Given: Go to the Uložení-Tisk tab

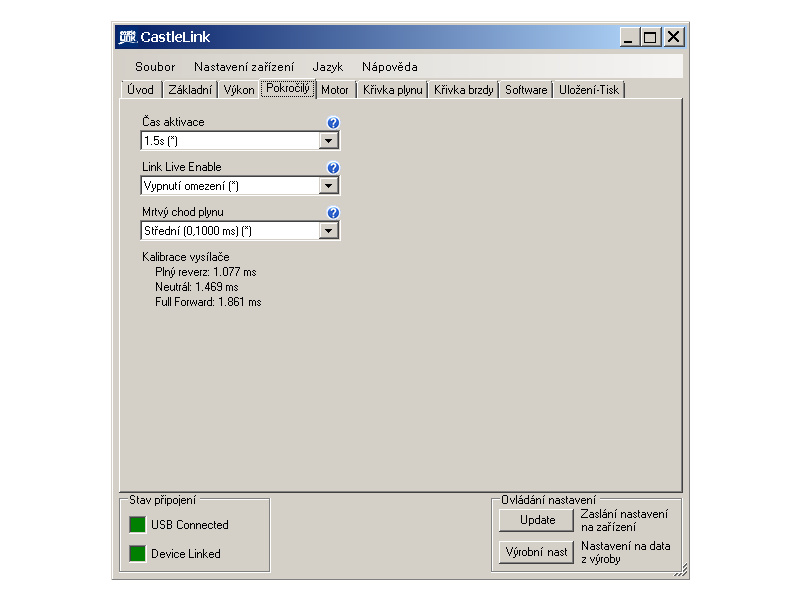Looking at the screenshot, I should point(589,90).
